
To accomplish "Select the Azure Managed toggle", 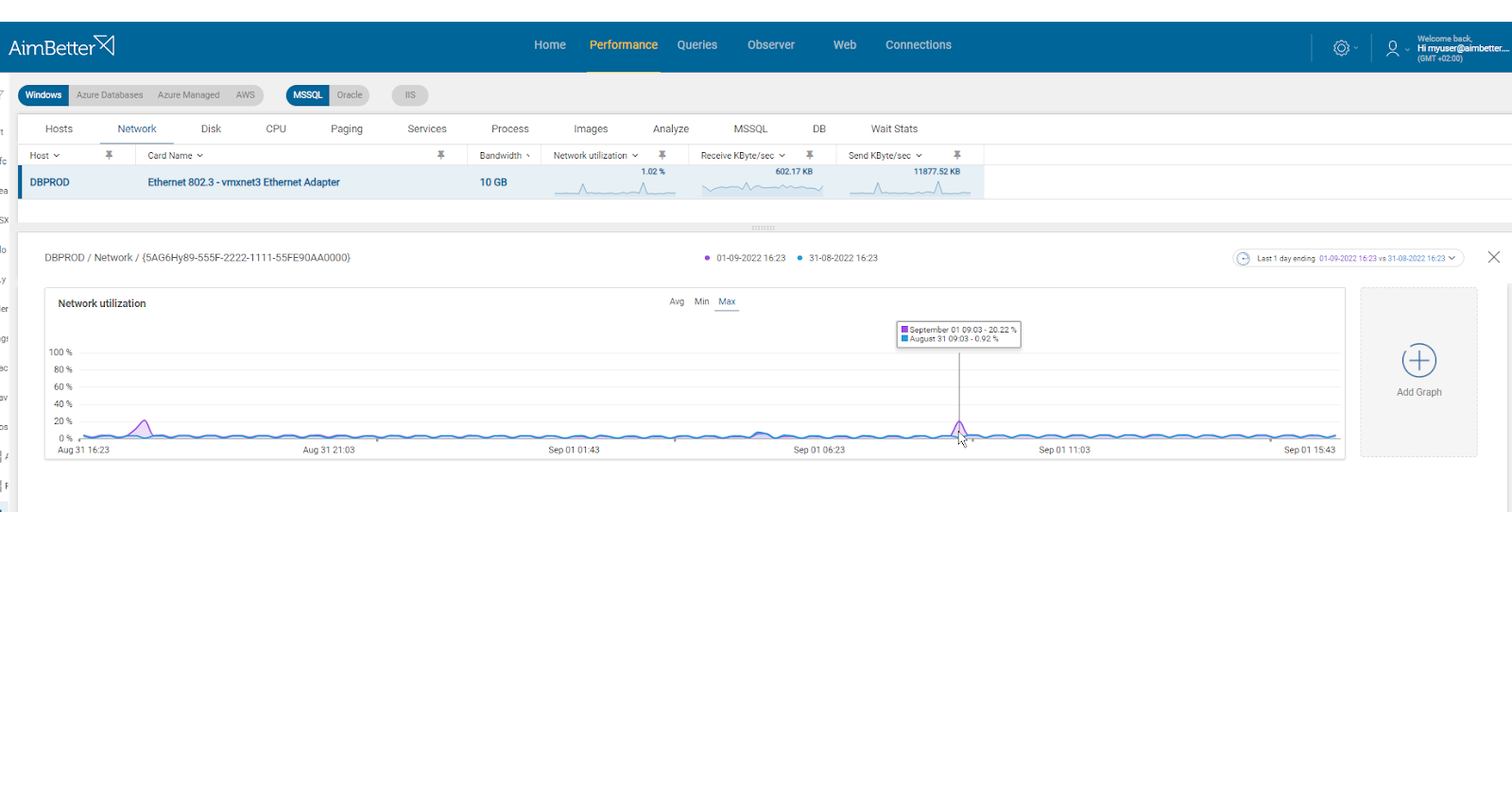I will coord(188,95).
